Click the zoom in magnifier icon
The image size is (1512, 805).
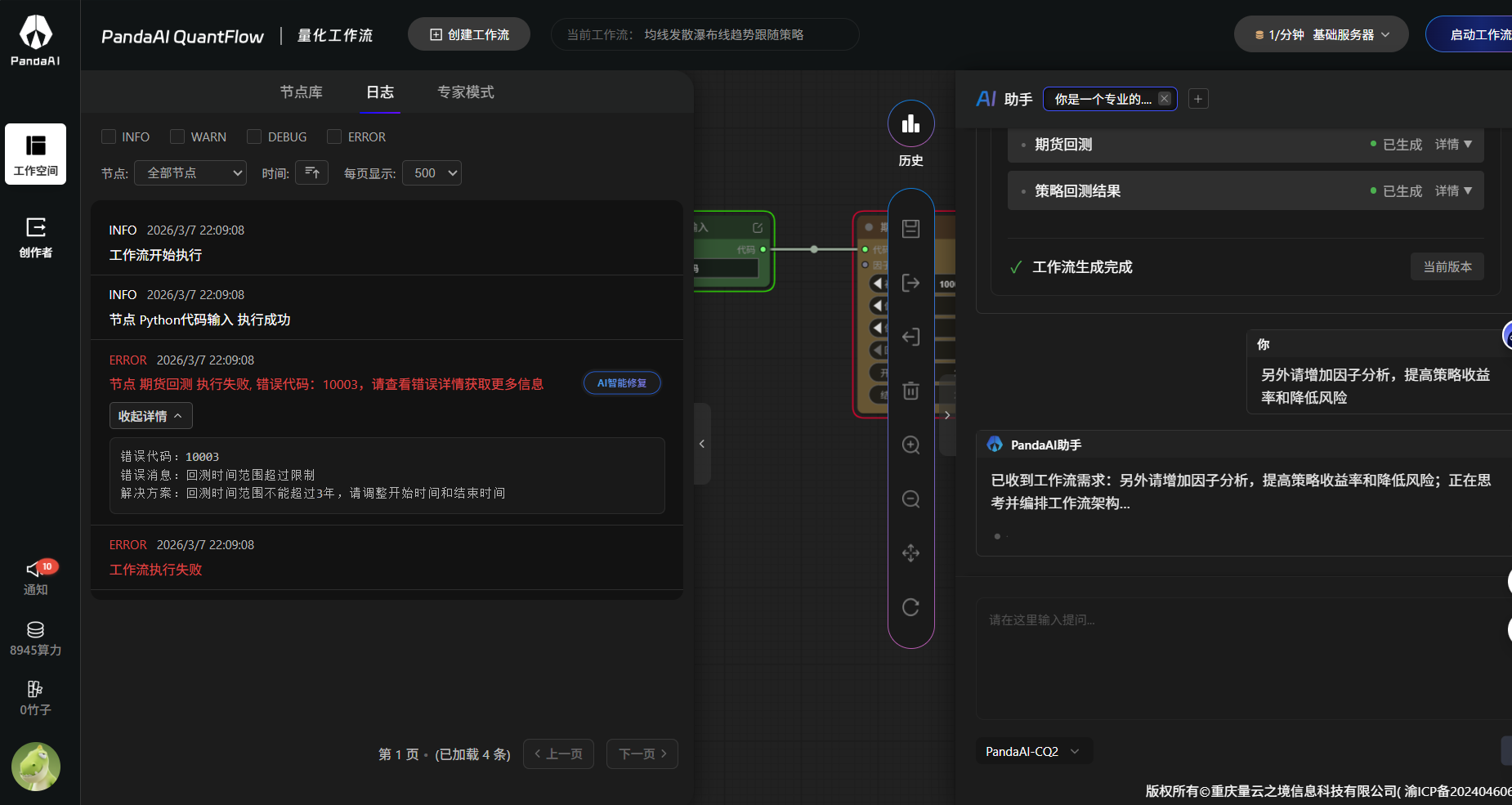pos(910,445)
